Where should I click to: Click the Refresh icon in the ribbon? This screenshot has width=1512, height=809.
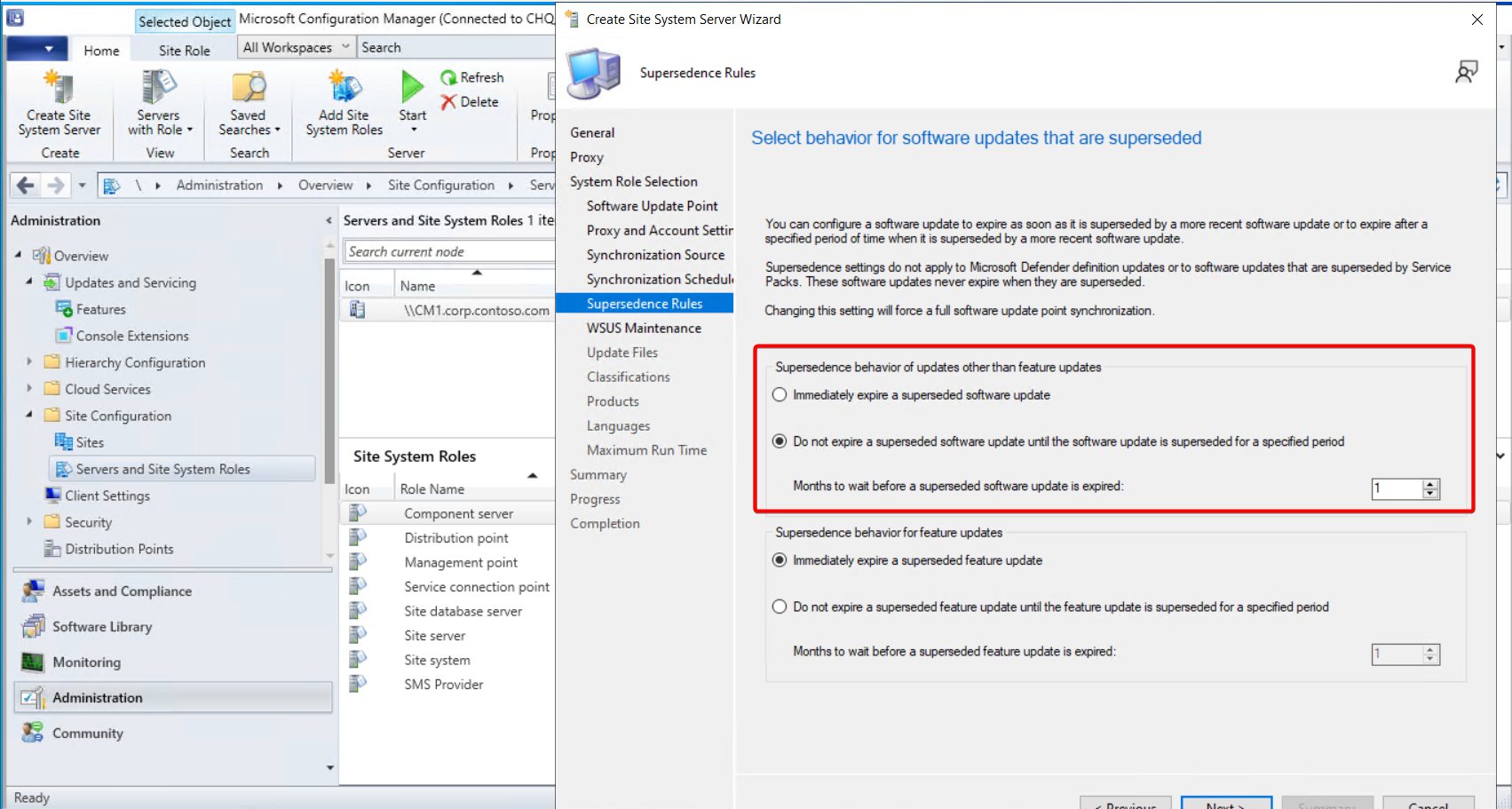(x=448, y=77)
